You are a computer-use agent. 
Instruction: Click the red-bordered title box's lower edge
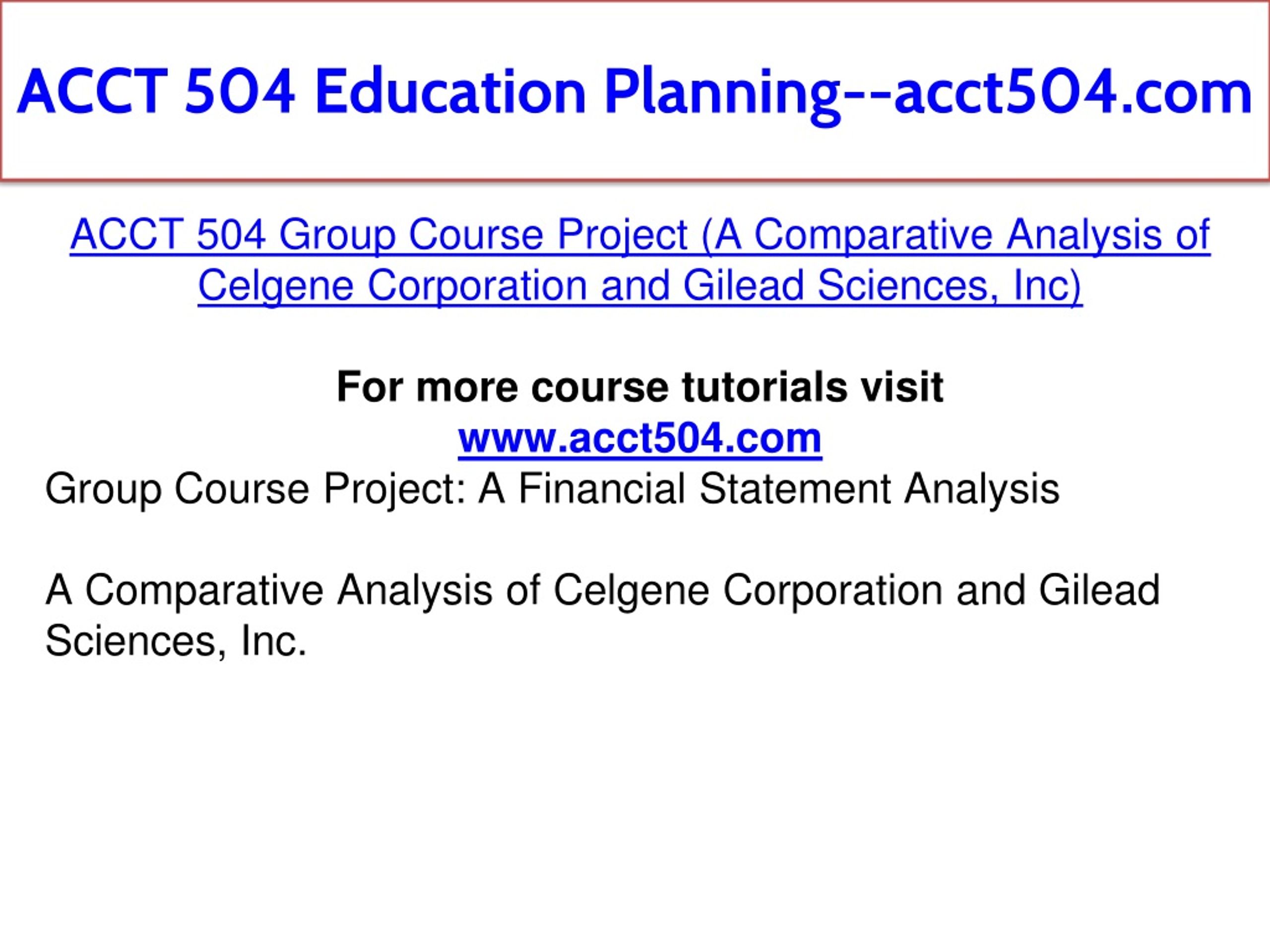pyautogui.click(x=635, y=179)
